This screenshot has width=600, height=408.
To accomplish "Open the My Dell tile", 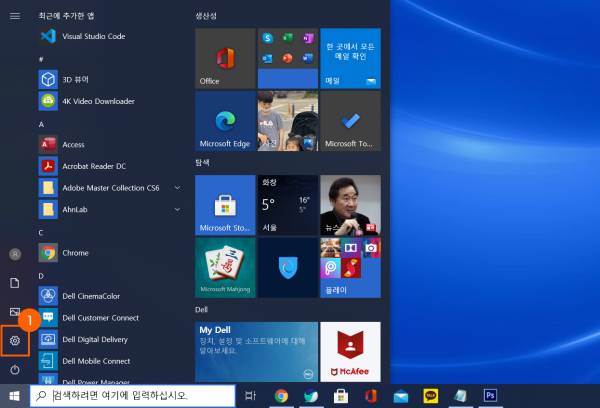I will (256, 352).
